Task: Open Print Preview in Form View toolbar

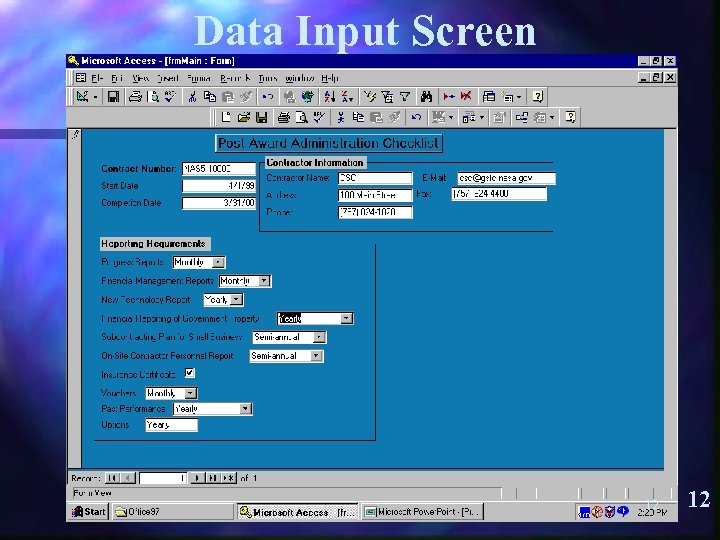Action: 153,97
